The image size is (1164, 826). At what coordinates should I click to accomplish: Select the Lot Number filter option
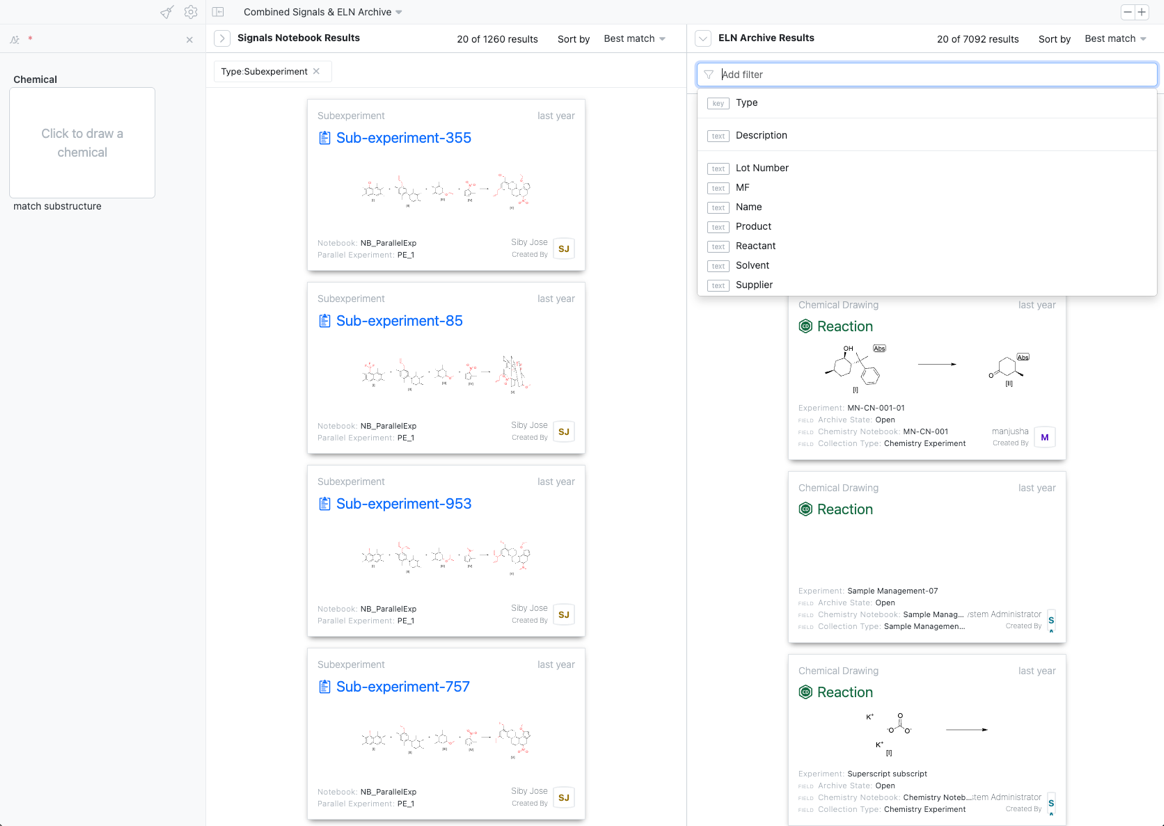[x=926, y=168]
